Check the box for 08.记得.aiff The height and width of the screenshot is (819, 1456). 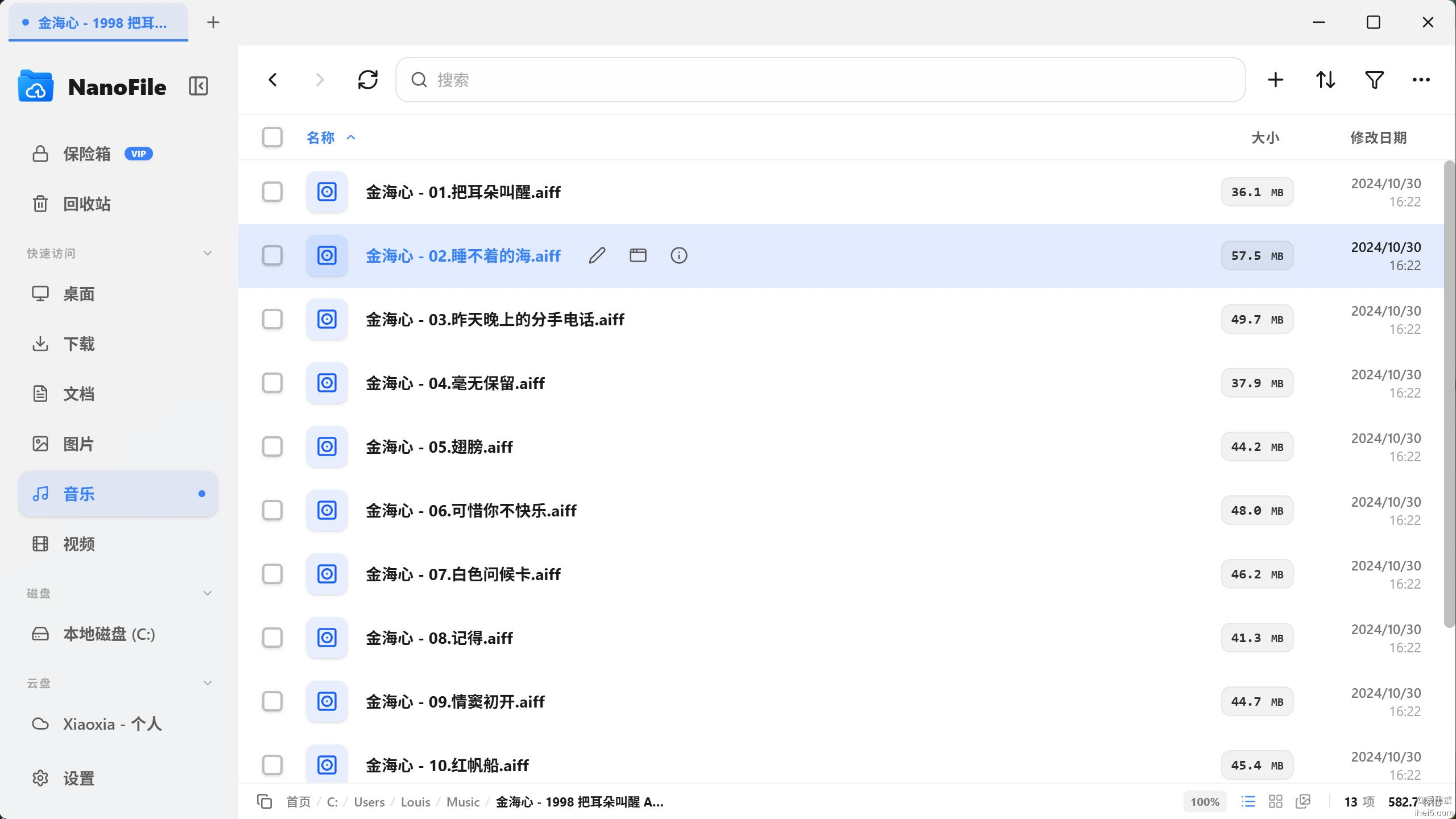pos(272,638)
